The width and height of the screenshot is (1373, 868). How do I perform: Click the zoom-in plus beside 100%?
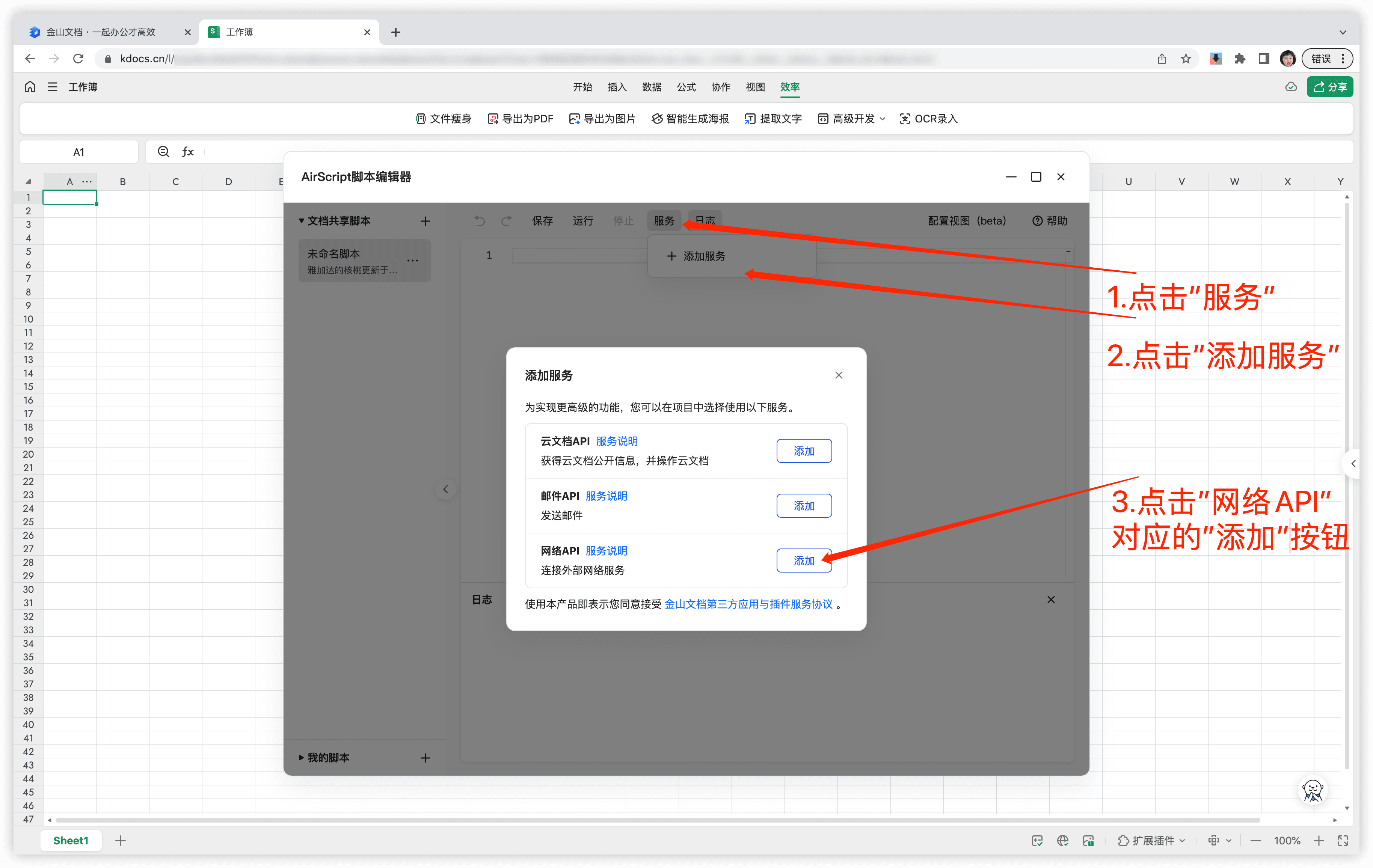point(1318,840)
